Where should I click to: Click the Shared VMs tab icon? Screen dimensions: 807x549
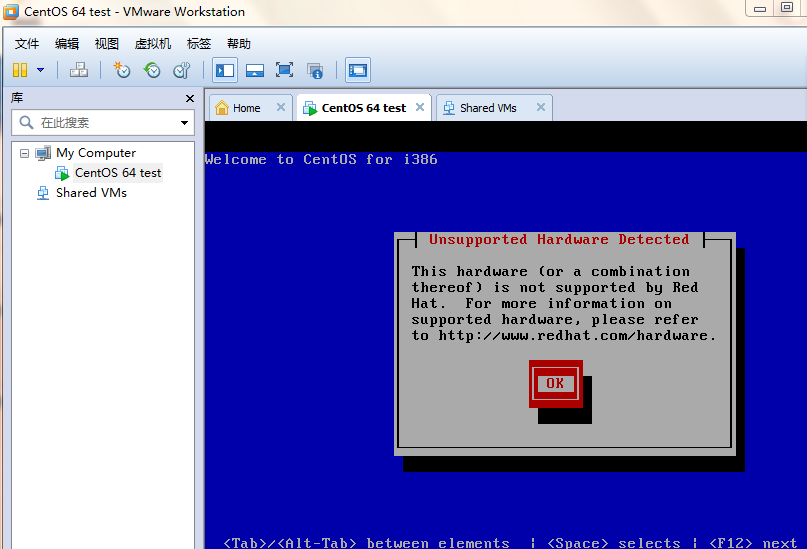(x=449, y=108)
